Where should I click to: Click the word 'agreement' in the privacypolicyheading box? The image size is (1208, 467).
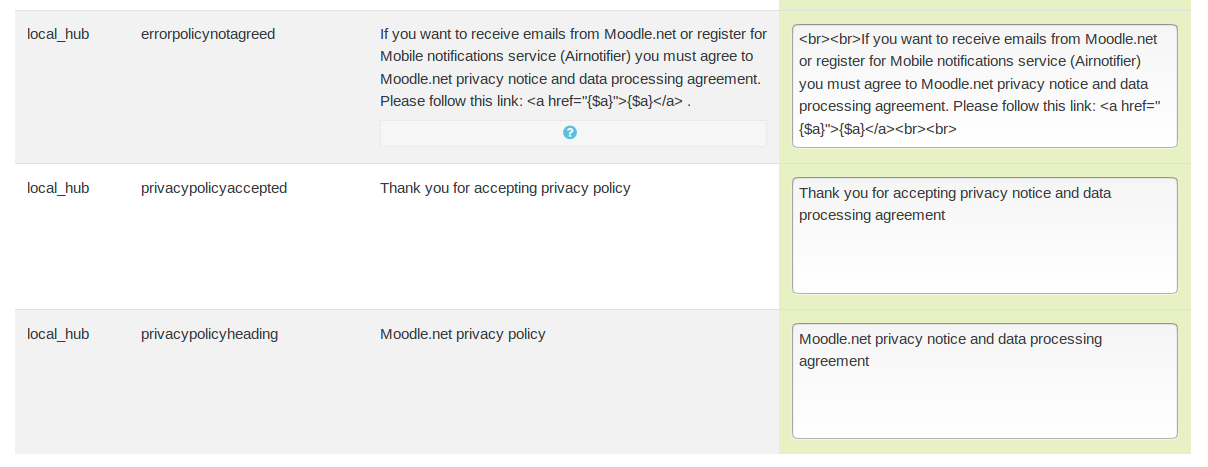pyautogui.click(x=834, y=362)
